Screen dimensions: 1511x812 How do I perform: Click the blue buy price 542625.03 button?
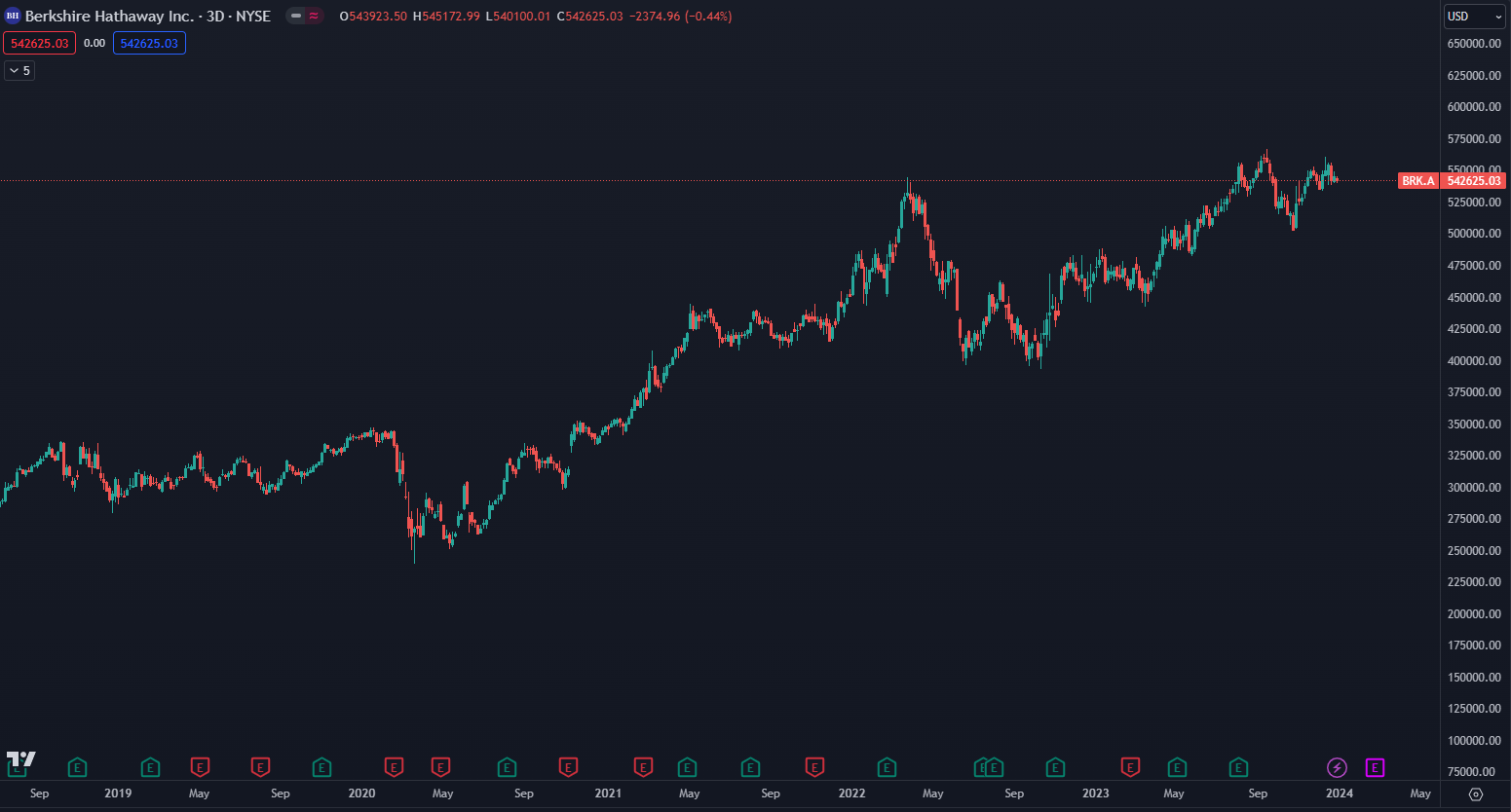(x=149, y=43)
